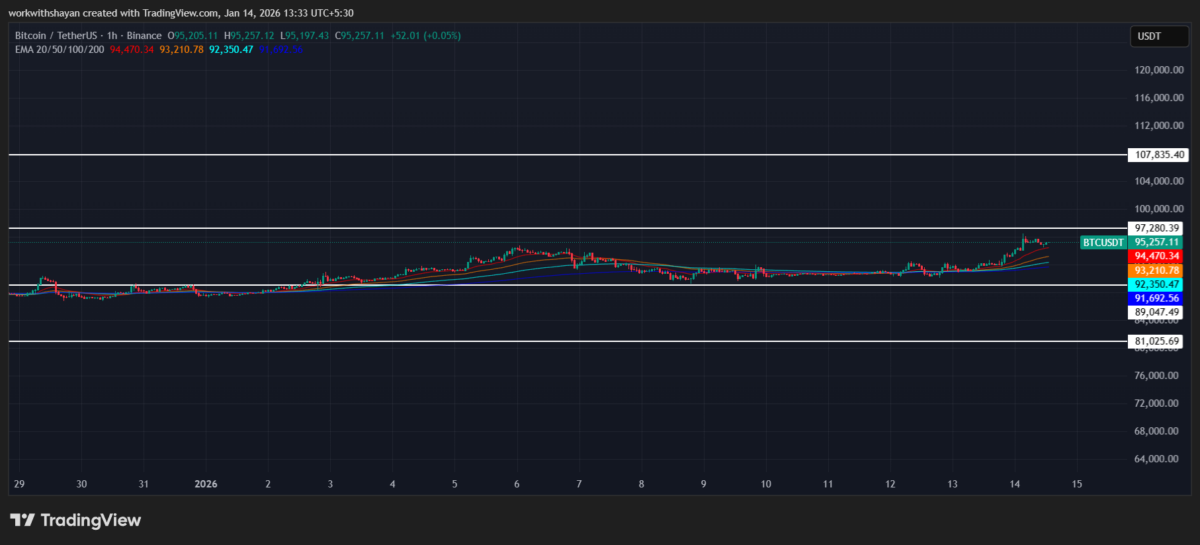
Task: Click date 5 on the time axis
Action: coord(455,483)
